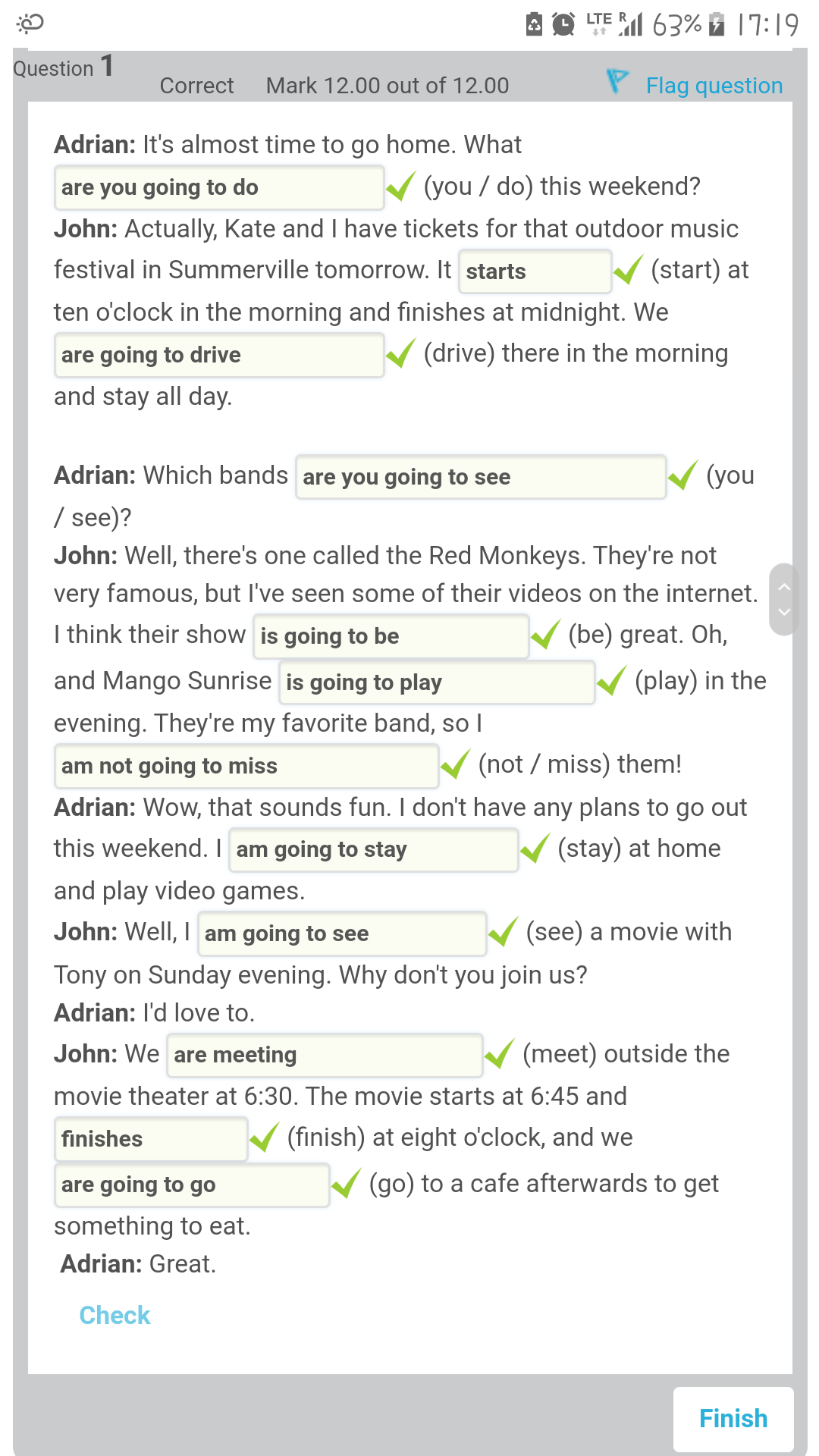Click the down chevron on scroll handle
Screen dimensions: 819x1456
(784, 612)
